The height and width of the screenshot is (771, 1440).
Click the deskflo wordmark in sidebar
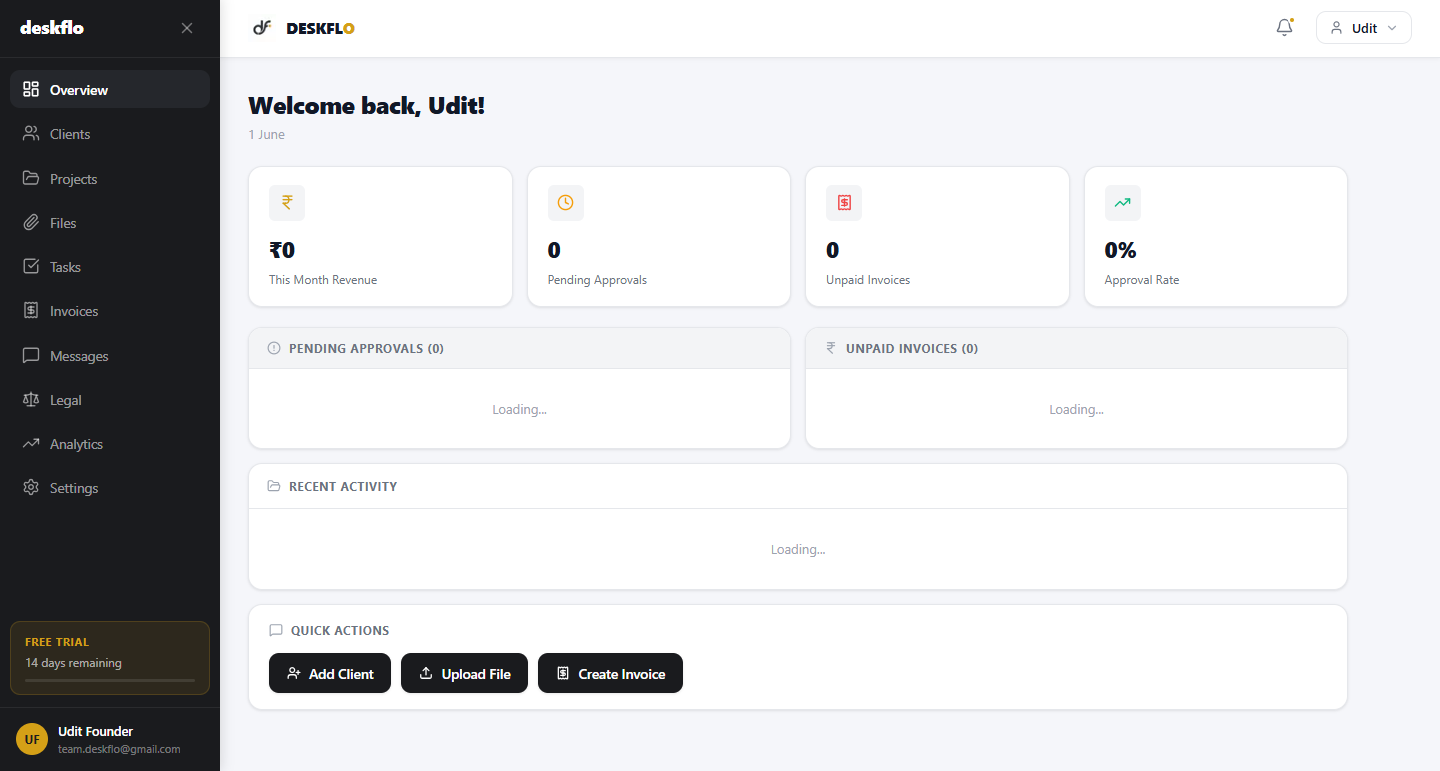coord(52,28)
